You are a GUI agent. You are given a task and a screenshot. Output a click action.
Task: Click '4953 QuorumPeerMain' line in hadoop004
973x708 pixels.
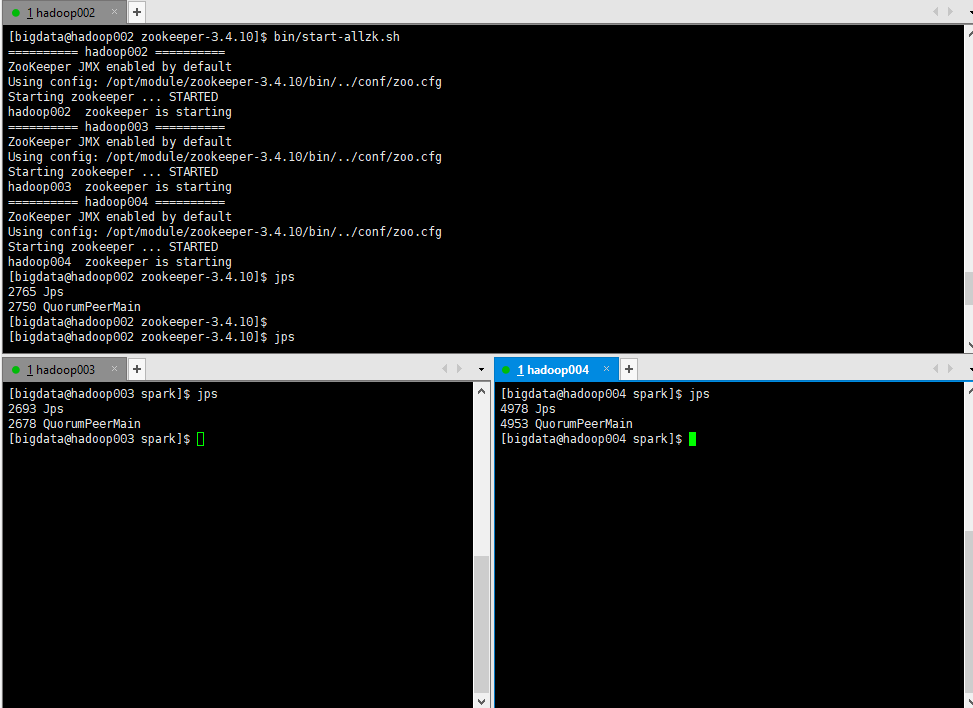pyautogui.click(x=567, y=424)
